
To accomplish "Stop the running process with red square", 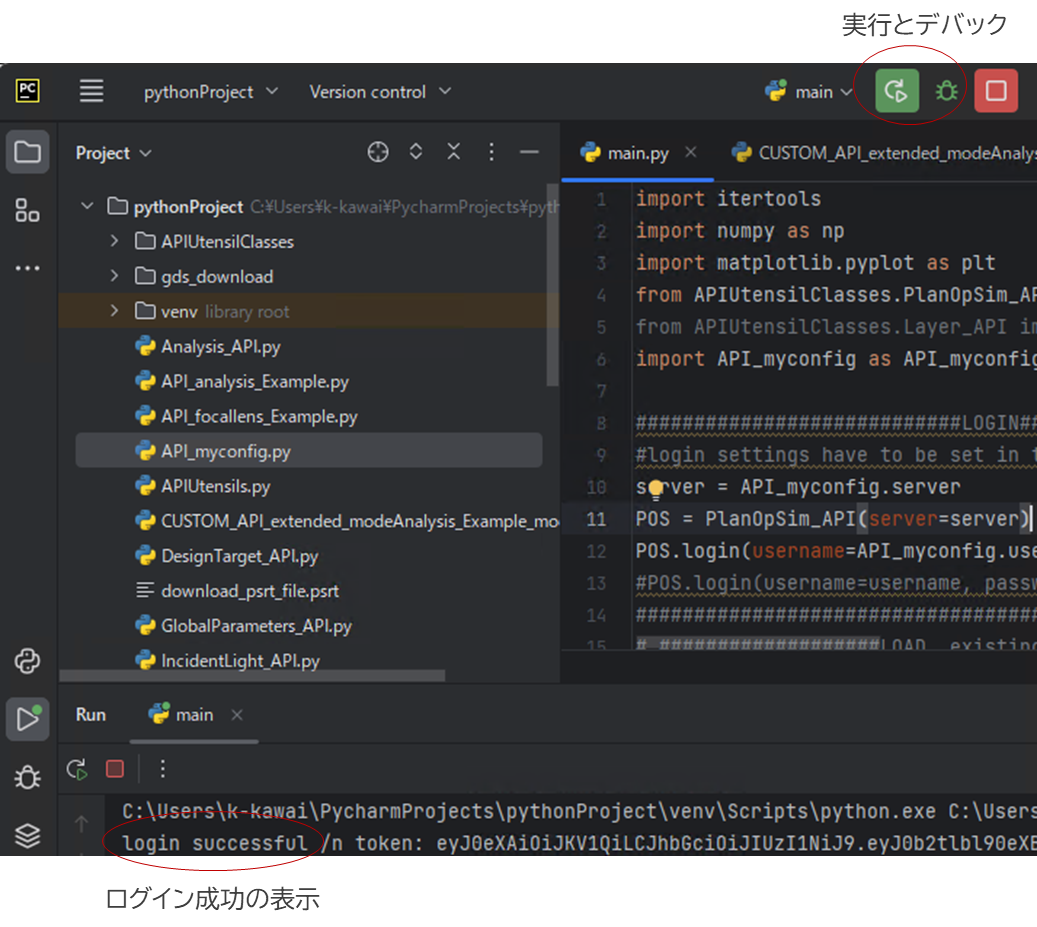I will pyautogui.click(x=996, y=91).
